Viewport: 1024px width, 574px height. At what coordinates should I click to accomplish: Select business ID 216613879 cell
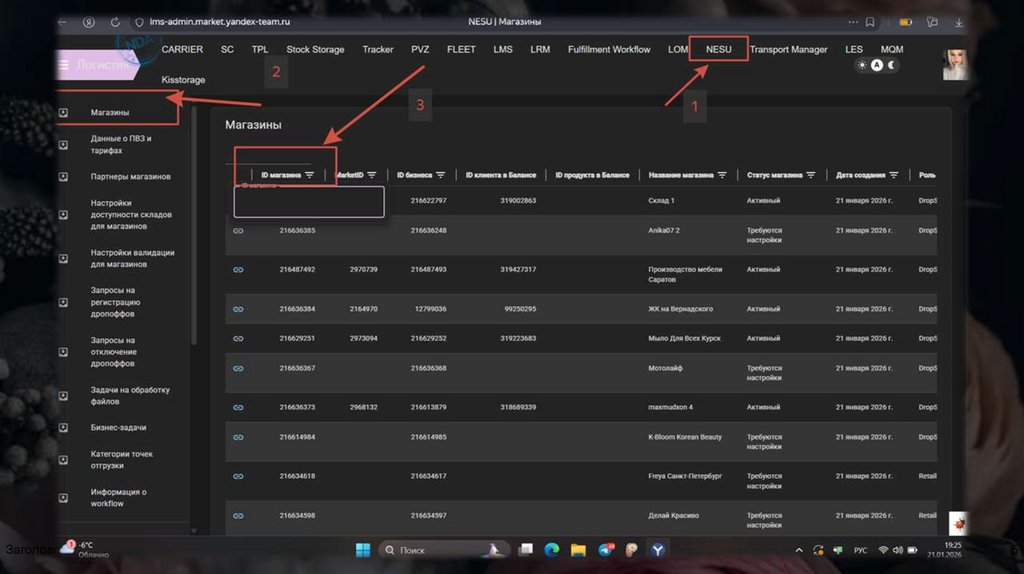(428, 407)
